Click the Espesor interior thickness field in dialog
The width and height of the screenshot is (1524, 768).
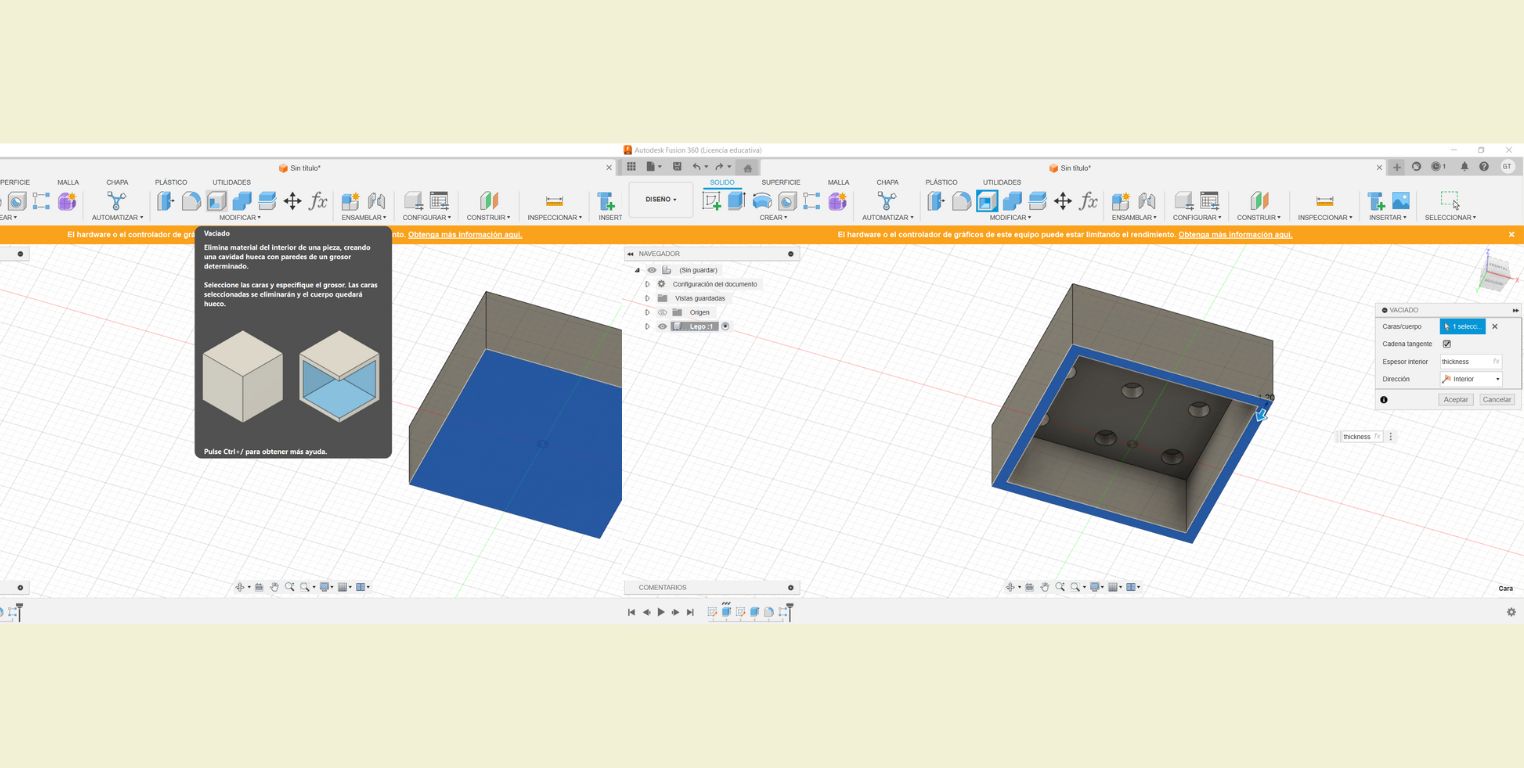pyautogui.click(x=1471, y=361)
